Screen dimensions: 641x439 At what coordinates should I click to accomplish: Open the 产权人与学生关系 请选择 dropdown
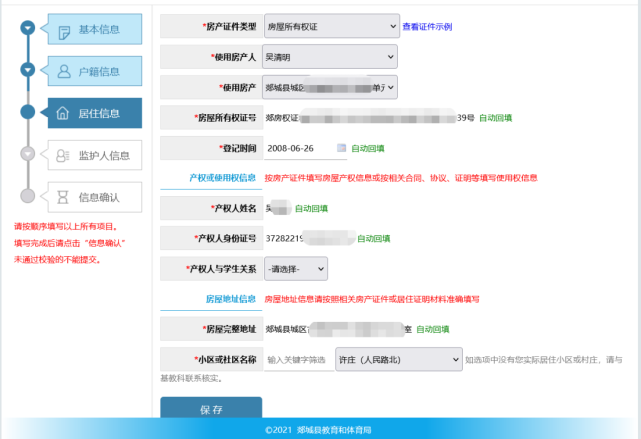tap(296, 269)
